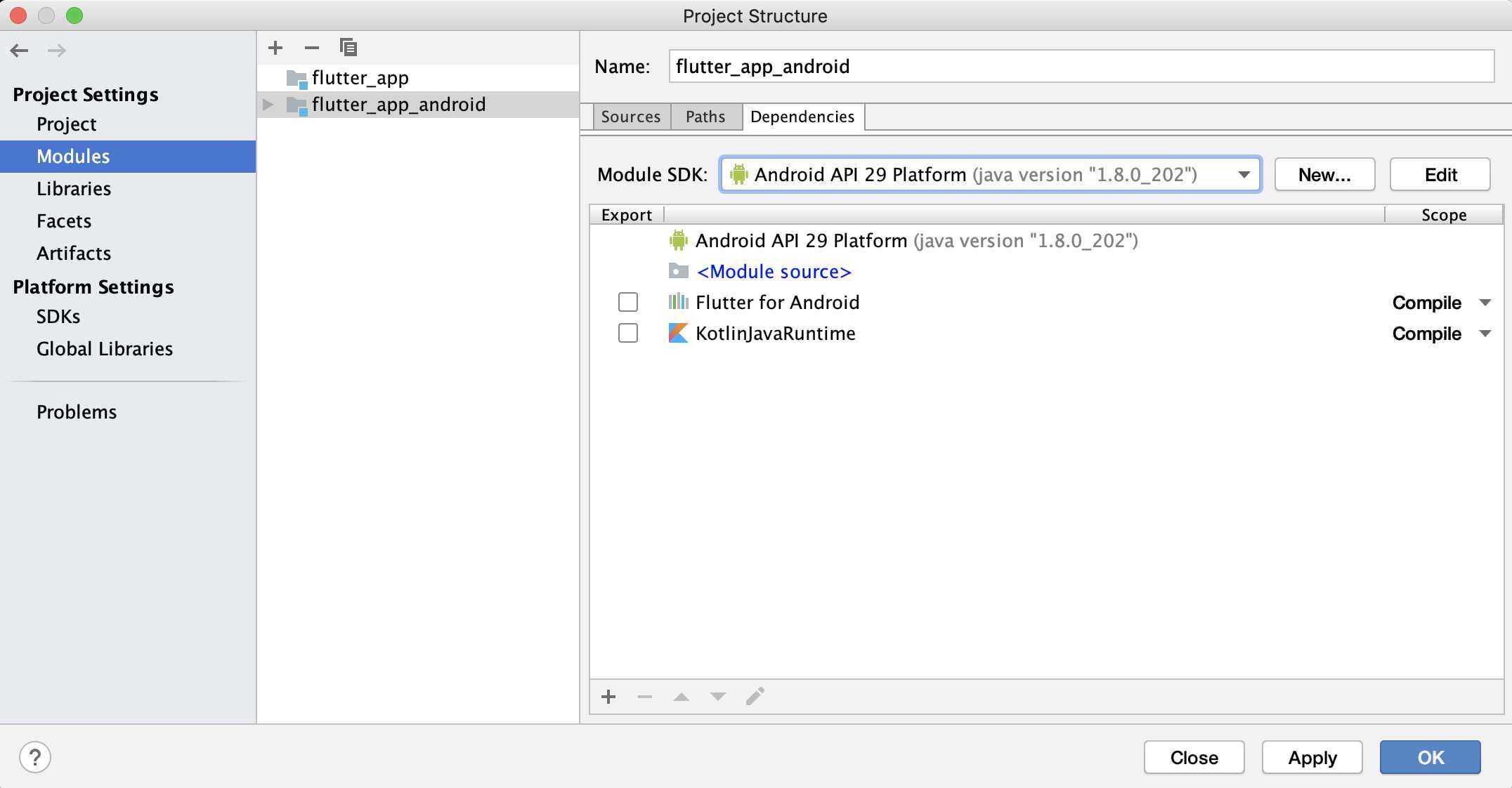The height and width of the screenshot is (788, 1512).
Task: Select the flutter_app_android module
Action: coord(419,105)
